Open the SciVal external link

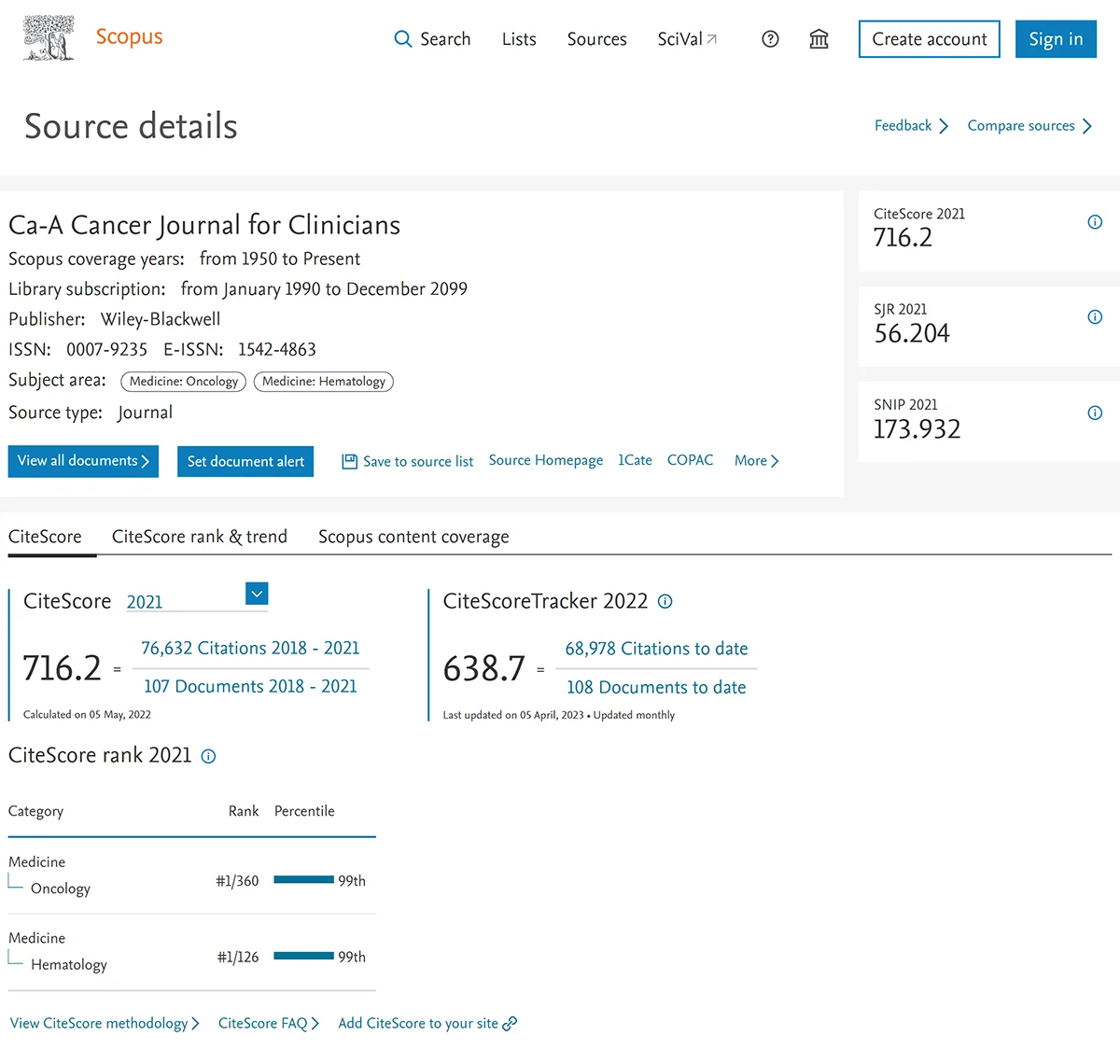click(x=687, y=39)
